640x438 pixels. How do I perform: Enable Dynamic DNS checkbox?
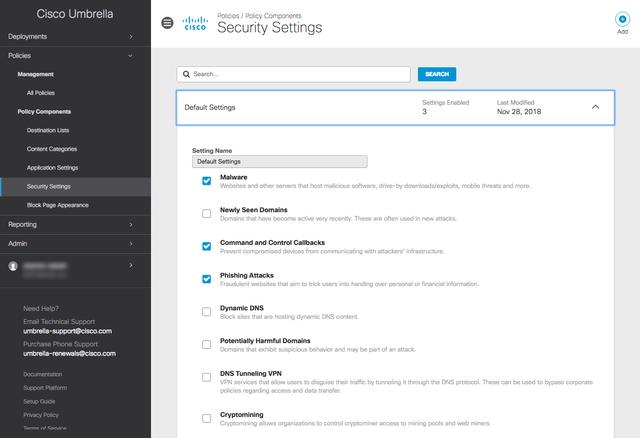coord(207,311)
